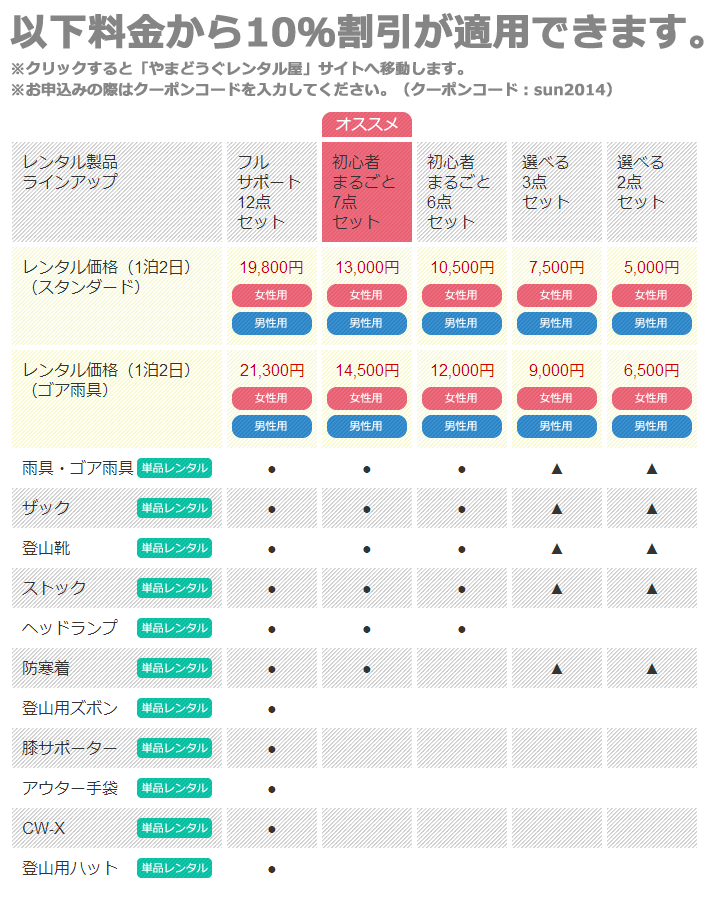Open 単品レンタル for 登山用ズボン
This screenshot has height=900, width=710.
(174, 708)
